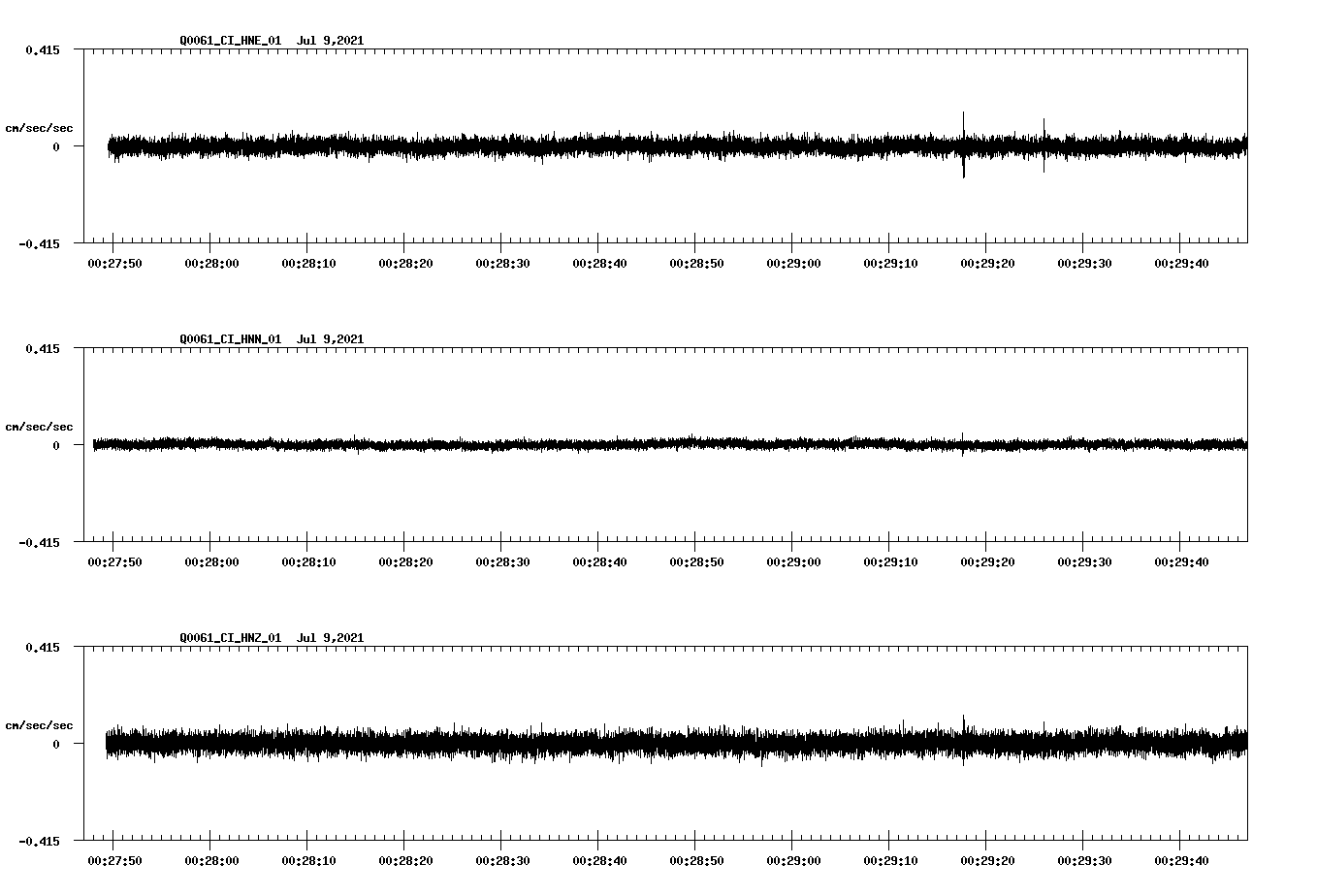1317x896 pixels.
Task: Select the Jul 9,2021 date label on HNE plot
Action: pyautogui.click(x=332, y=41)
